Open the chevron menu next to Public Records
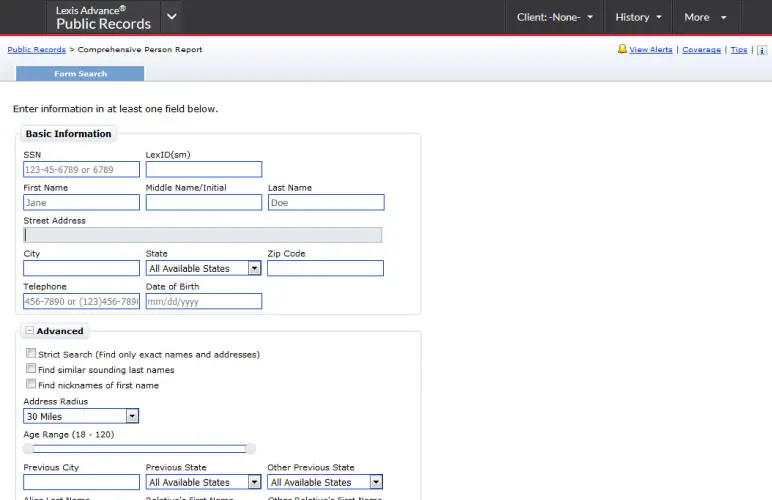The image size is (772, 500). [x=172, y=17]
